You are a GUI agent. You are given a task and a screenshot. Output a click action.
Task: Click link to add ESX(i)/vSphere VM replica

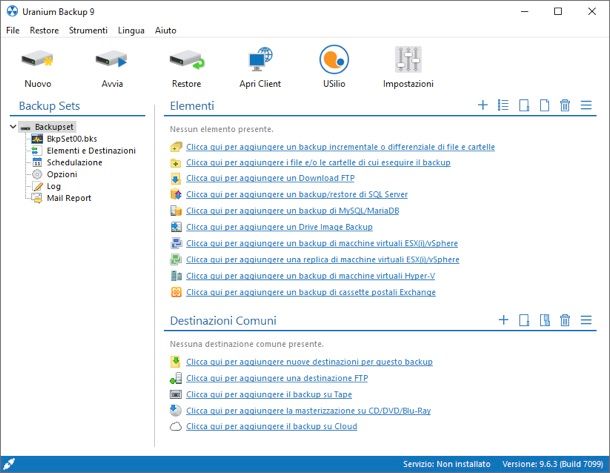pos(323,259)
